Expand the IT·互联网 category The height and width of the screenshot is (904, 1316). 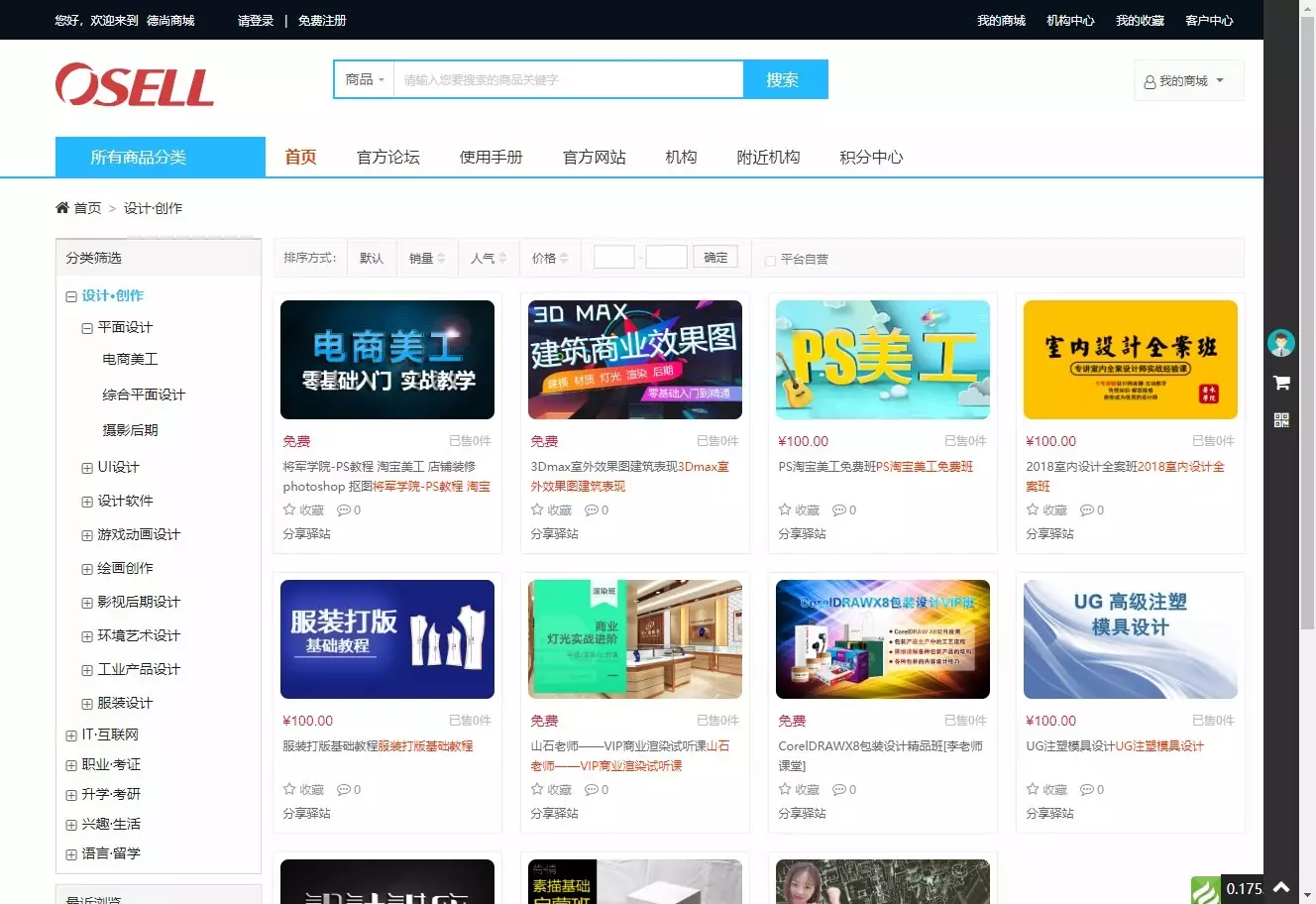[71, 735]
